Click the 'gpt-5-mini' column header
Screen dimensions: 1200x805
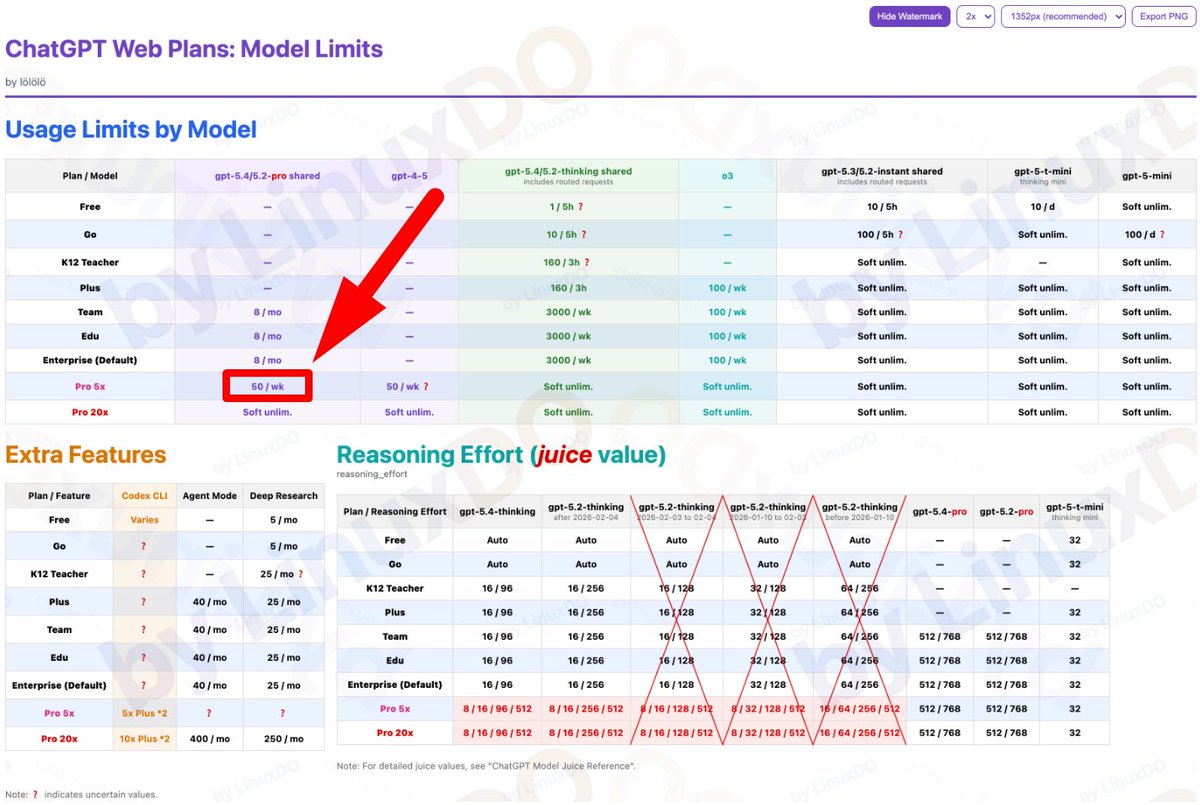pos(1146,175)
